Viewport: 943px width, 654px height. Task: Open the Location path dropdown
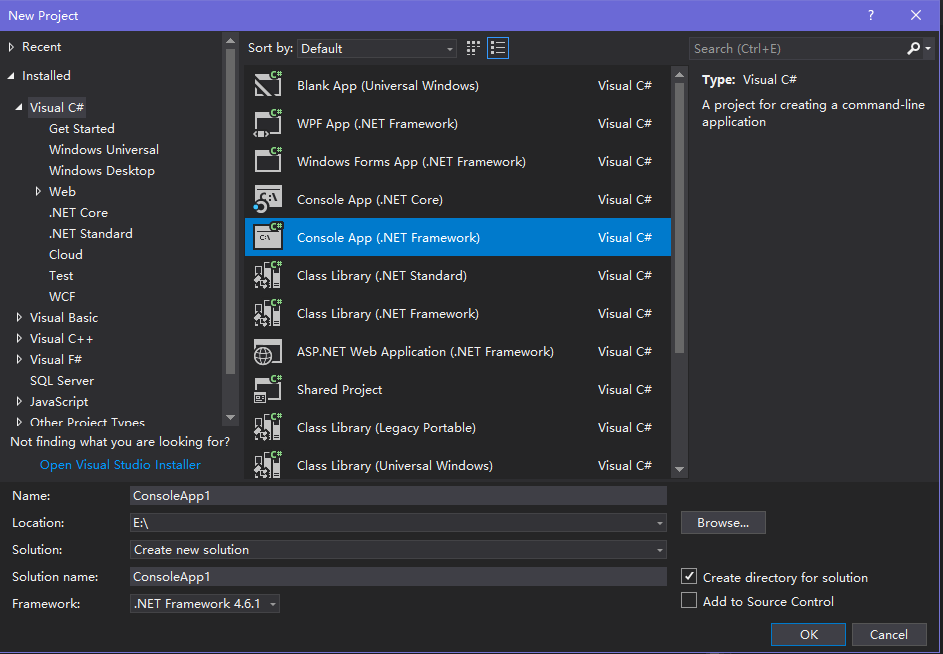660,523
